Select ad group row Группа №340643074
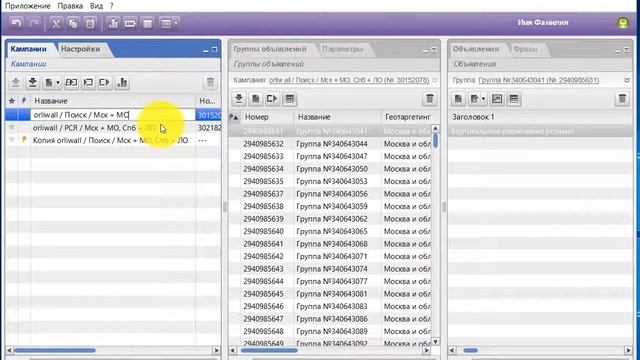This screenshot has width=640, height=360. point(330,269)
